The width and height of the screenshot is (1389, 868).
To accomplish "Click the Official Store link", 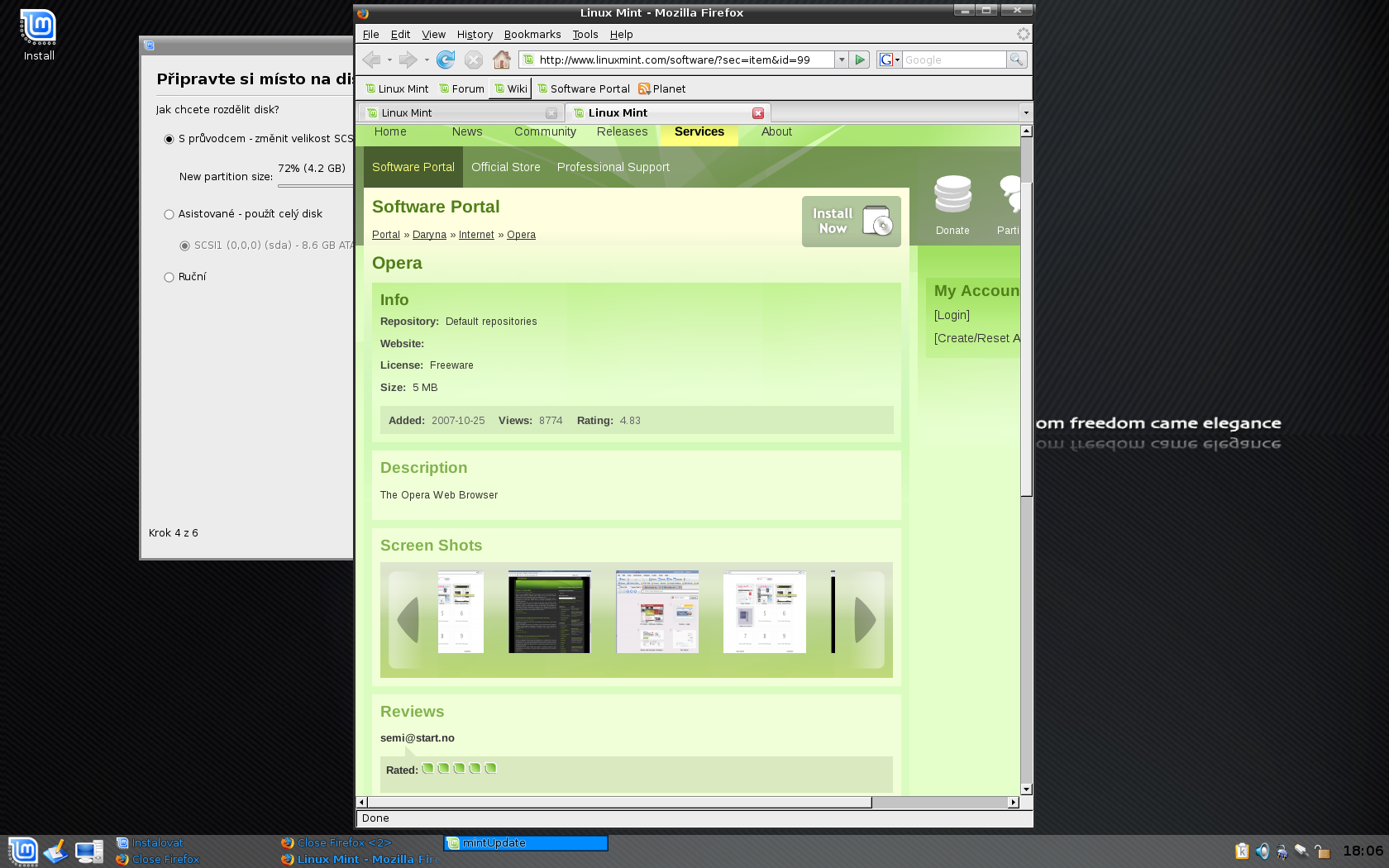I will (x=506, y=167).
